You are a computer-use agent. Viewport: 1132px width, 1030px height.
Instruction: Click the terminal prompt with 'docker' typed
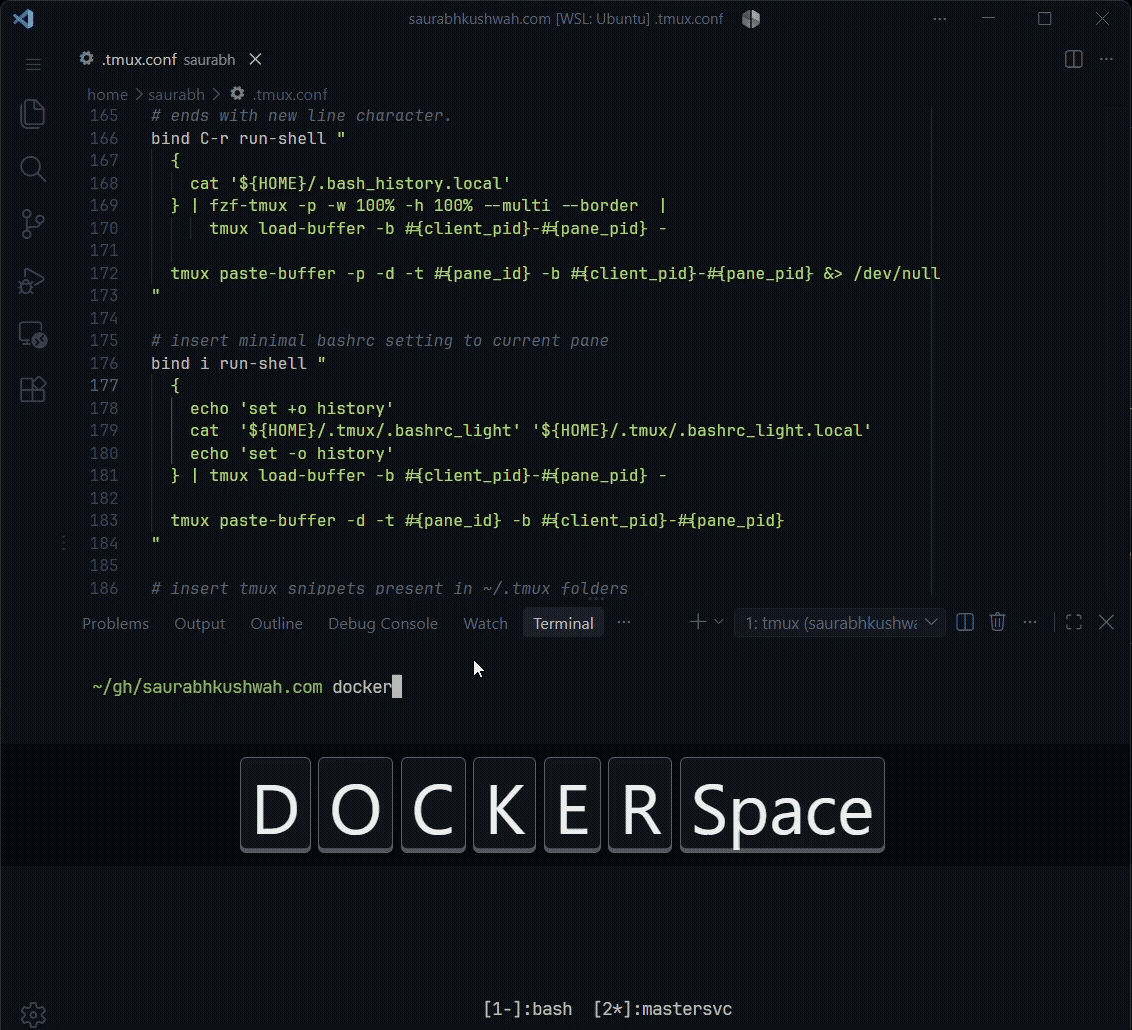click(247, 686)
